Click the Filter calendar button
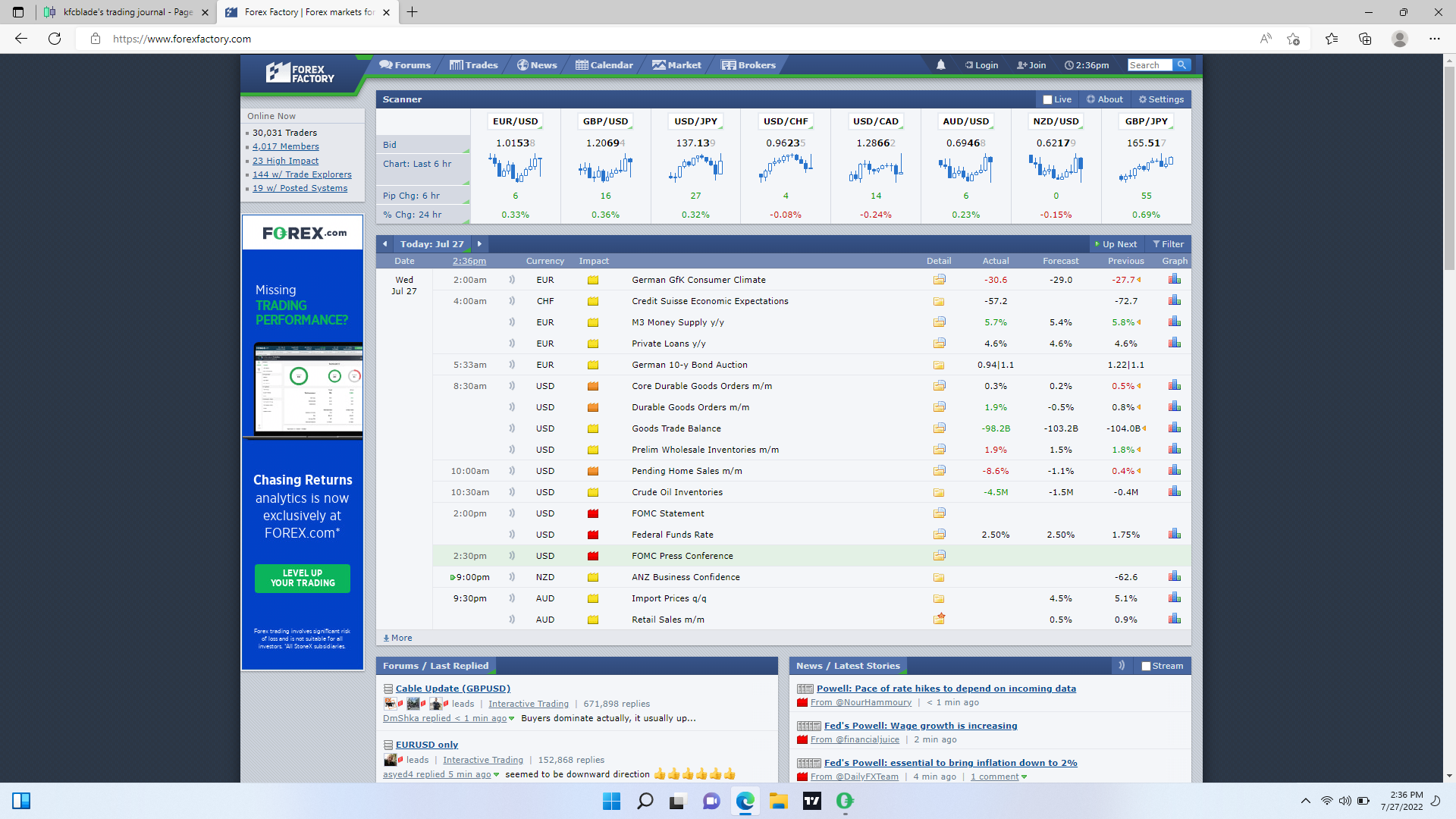The width and height of the screenshot is (1456, 819). tap(1168, 244)
